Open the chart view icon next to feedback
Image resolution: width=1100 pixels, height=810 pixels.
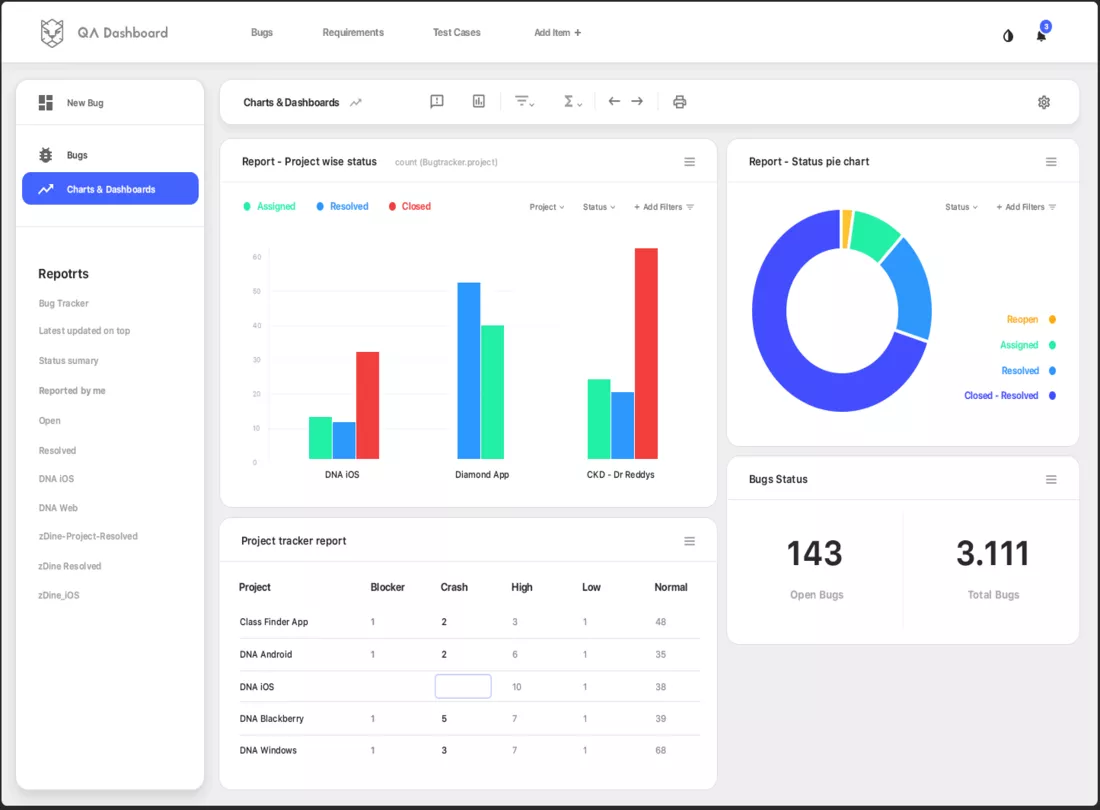478,101
